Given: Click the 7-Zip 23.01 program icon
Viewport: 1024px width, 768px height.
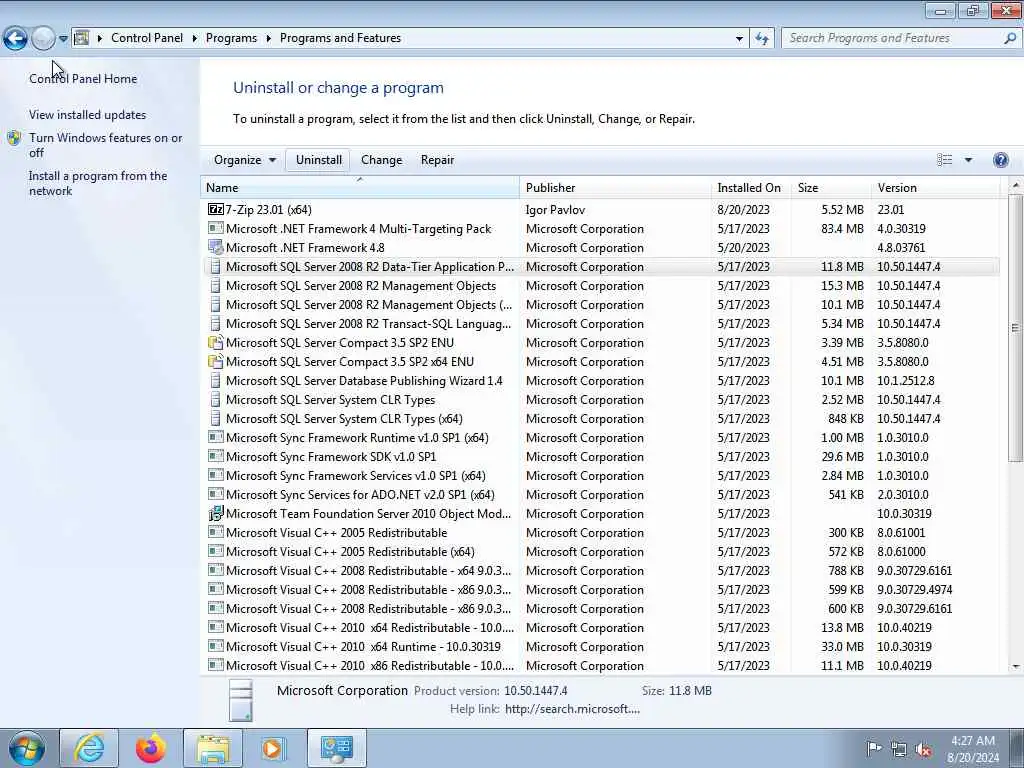Looking at the screenshot, I should [216, 209].
